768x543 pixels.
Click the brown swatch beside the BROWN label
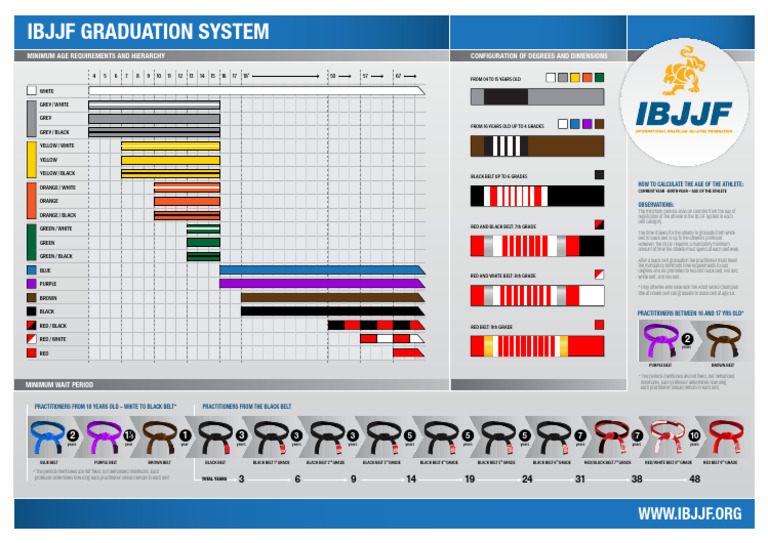tap(32, 298)
